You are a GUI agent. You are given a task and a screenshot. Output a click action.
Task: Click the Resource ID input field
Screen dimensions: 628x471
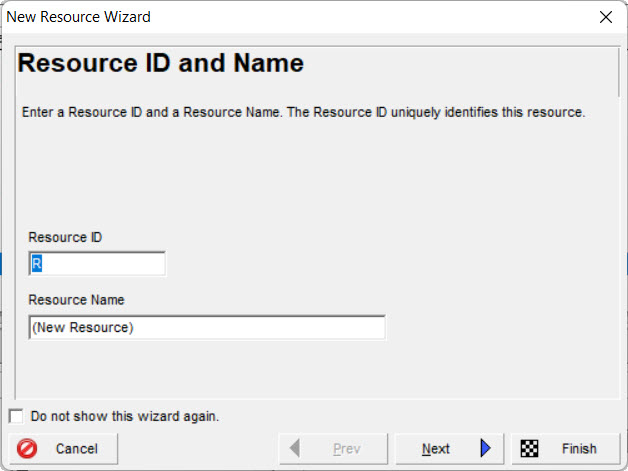97,264
